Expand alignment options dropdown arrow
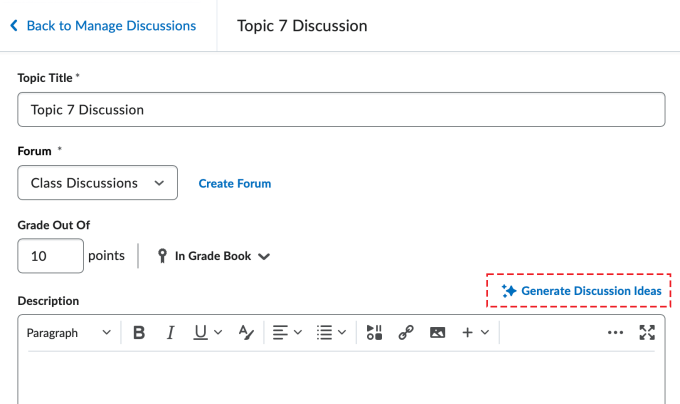Screen dimensions: 680x404 (x=298, y=333)
